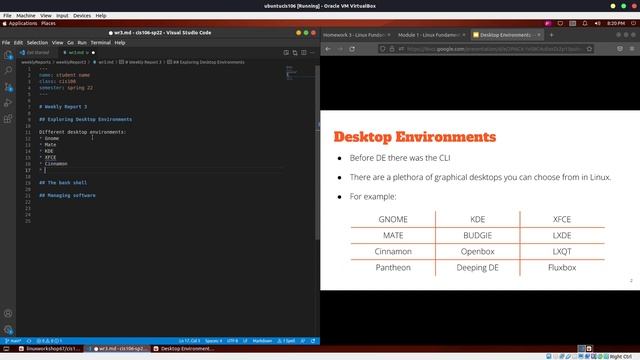The height and width of the screenshot is (360, 640).
Task: Switch to the Desktop Environment taskbar window
Action: 184,349
